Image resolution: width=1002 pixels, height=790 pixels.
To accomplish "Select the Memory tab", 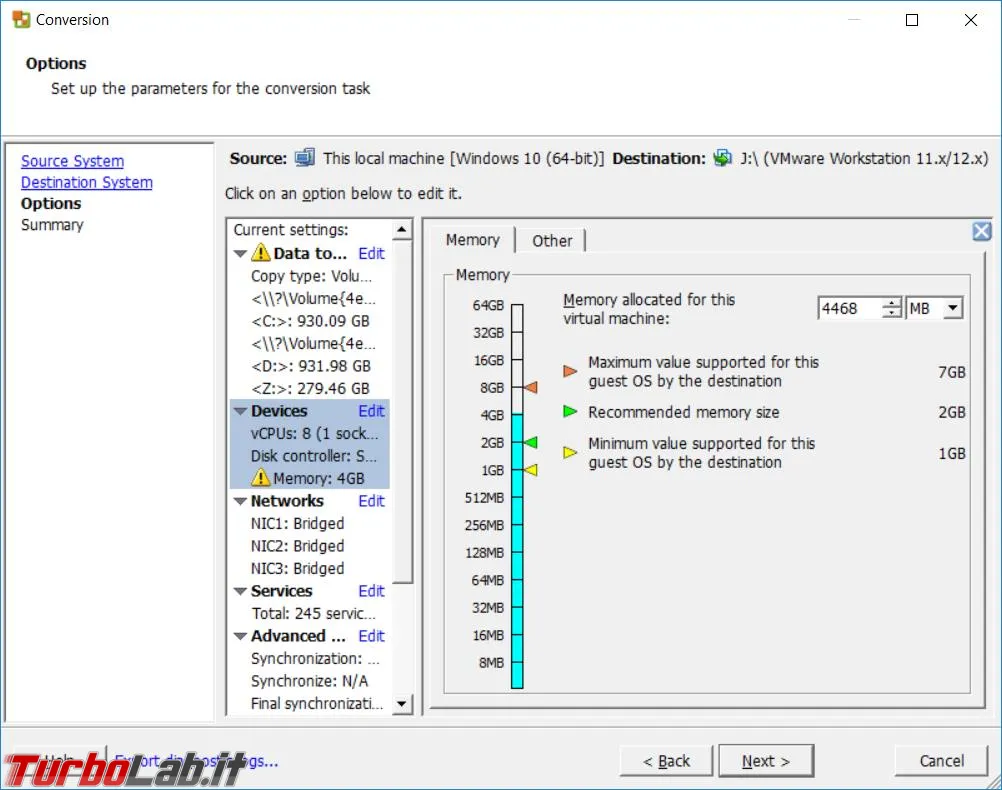I will point(473,240).
